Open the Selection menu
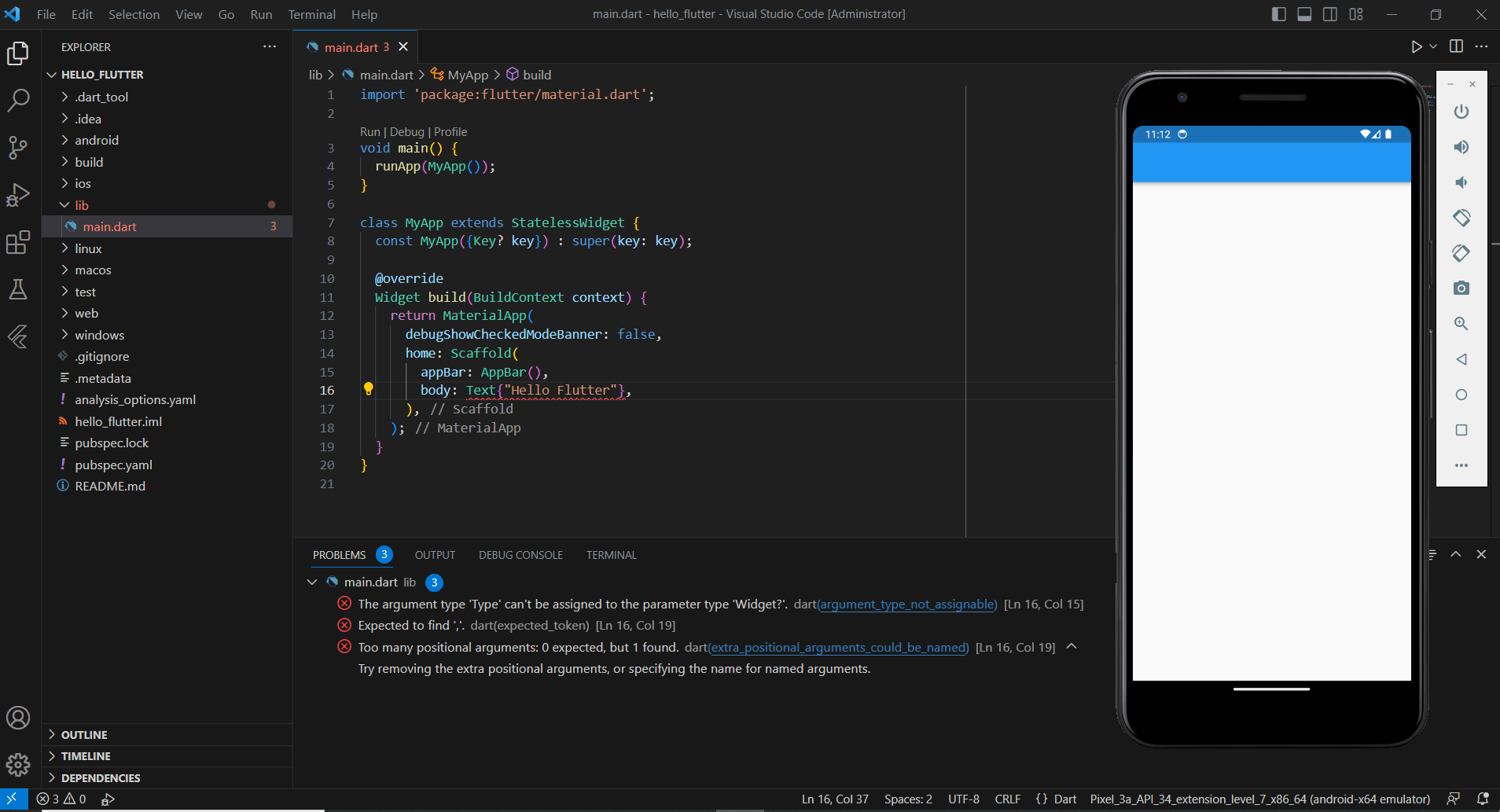The image size is (1500, 812). 134,14
